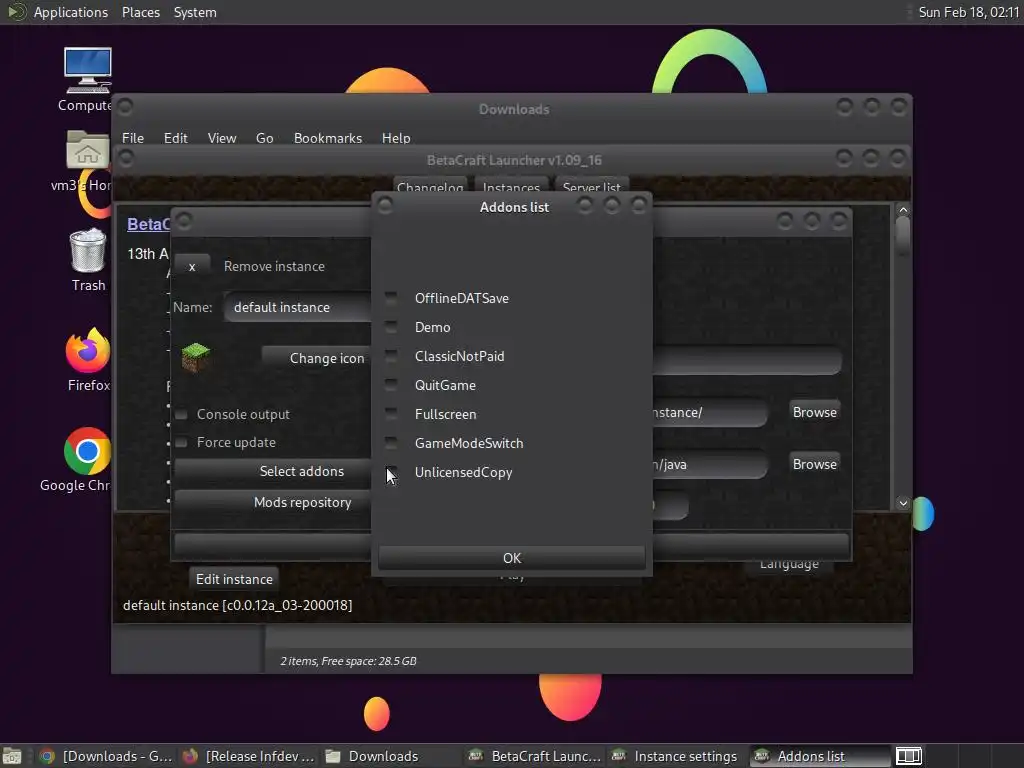
Task: Switch to the Changelog tab
Action: [x=430, y=187]
